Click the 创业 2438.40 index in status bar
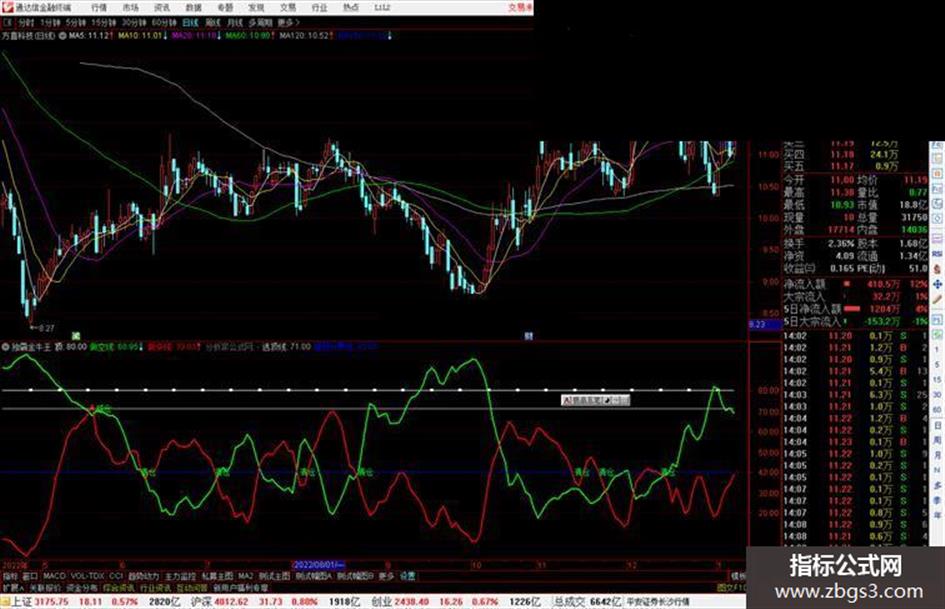This screenshot has width=945, height=609. 399,602
